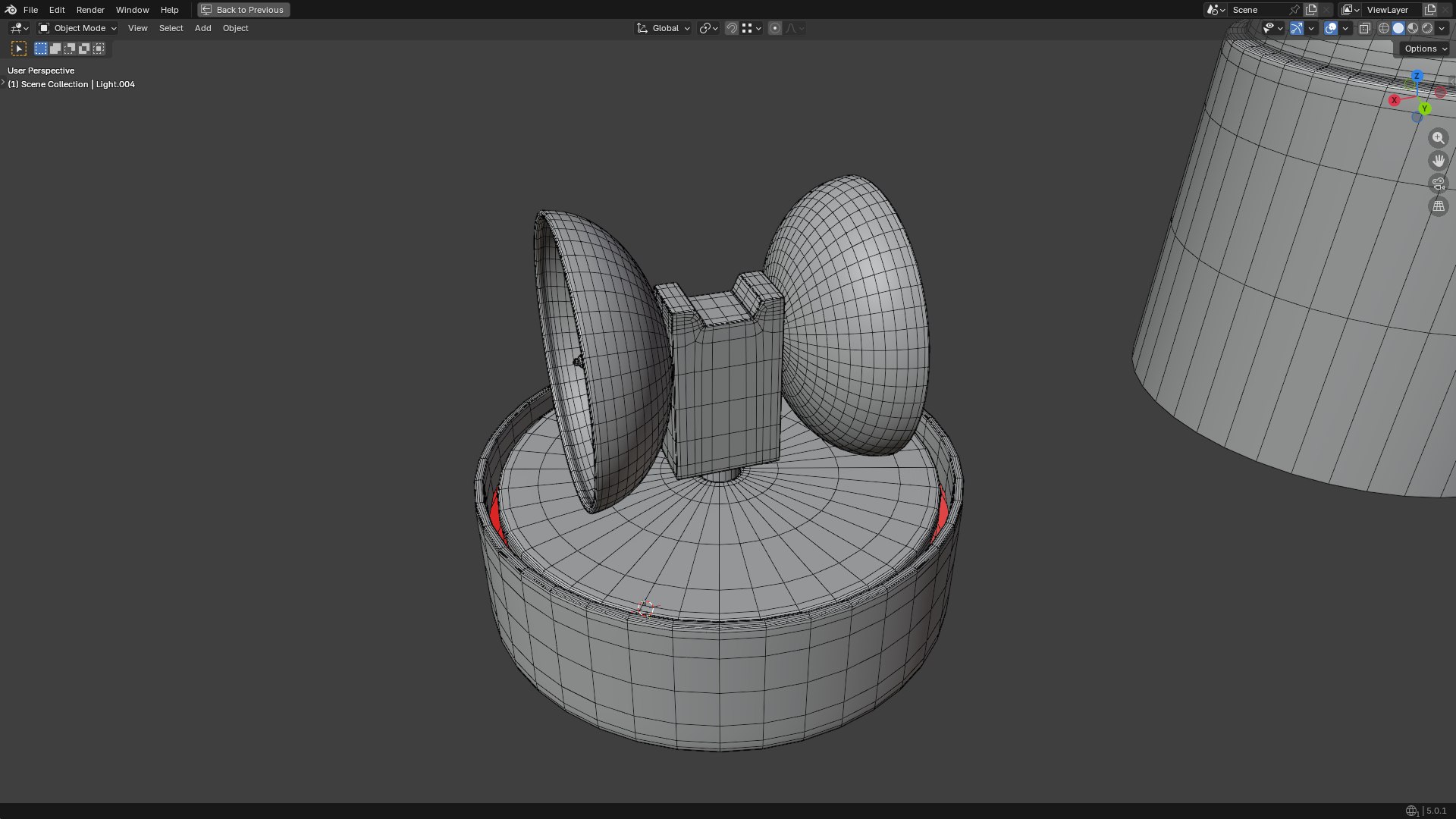1456x819 pixels.
Task: Open the viewport shading options dropdown
Action: tap(1442, 28)
